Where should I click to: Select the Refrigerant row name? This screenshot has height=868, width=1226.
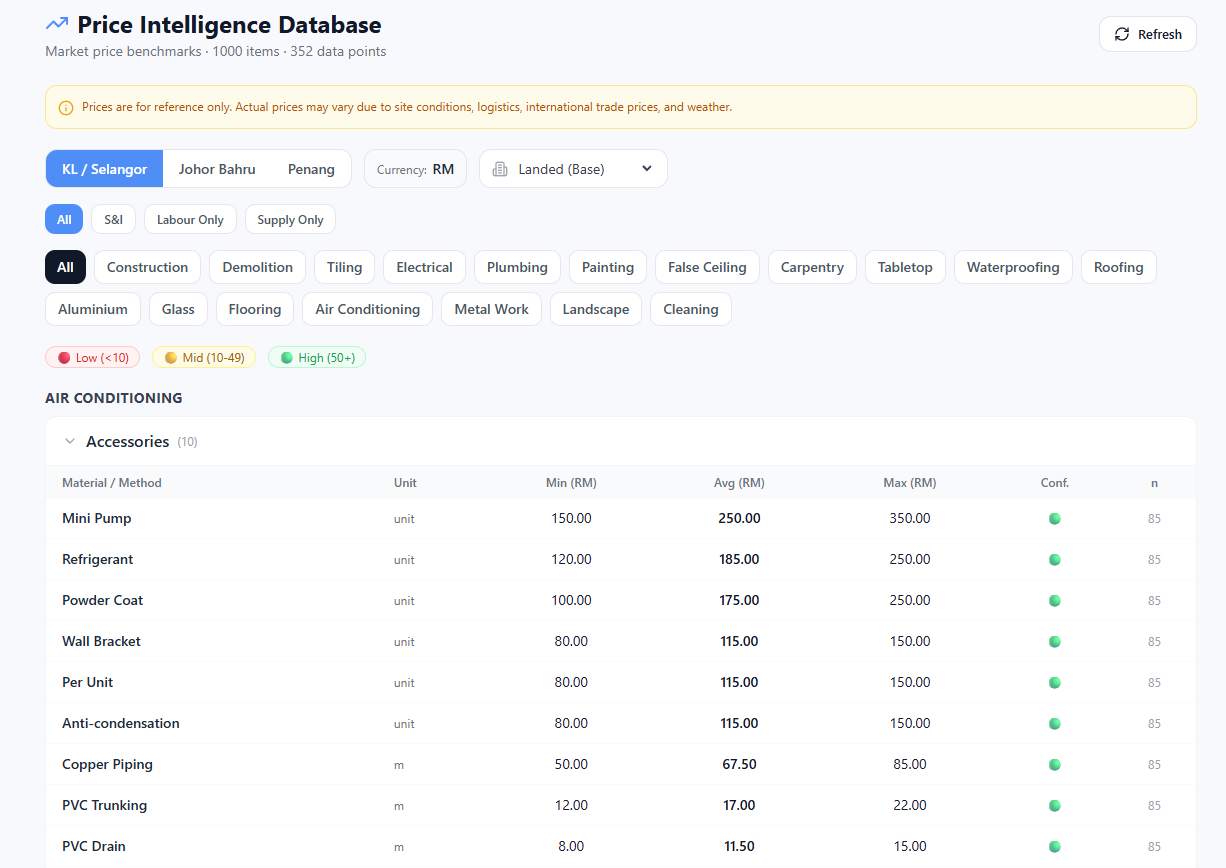pos(98,559)
